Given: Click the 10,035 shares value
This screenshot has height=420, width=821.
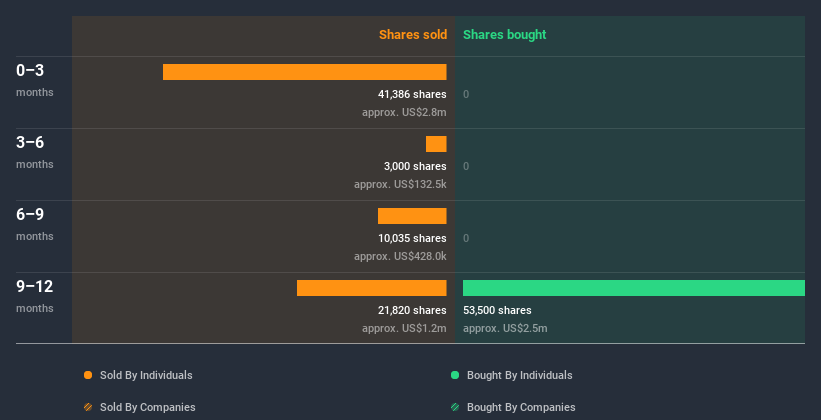Looking at the screenshot, I should tap(412, 238).
